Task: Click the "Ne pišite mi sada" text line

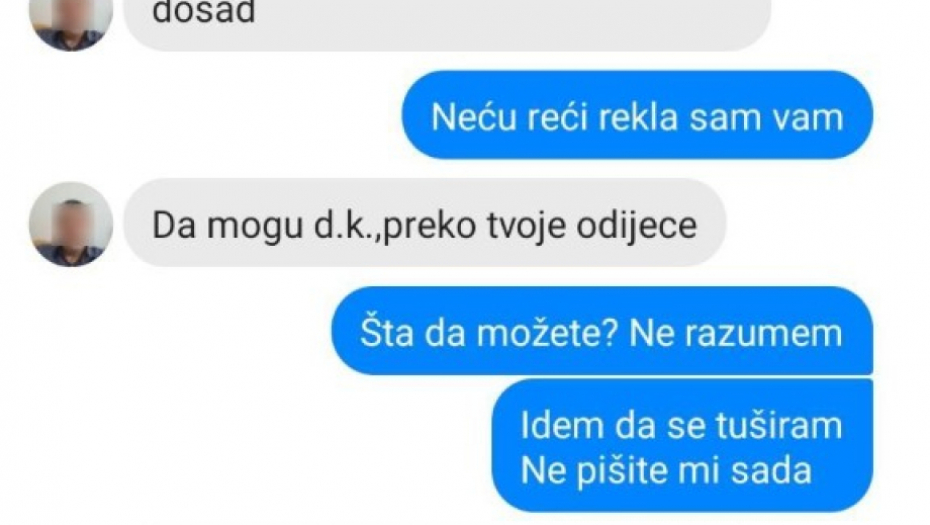Action: 666,471
